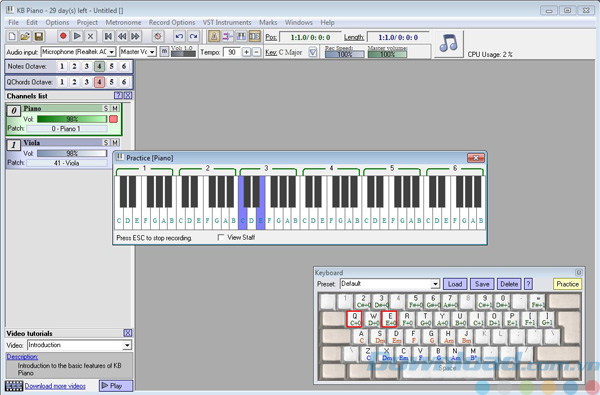The image size is (600, 395).
Task: Open the Record Options menu
Action: 172,22
